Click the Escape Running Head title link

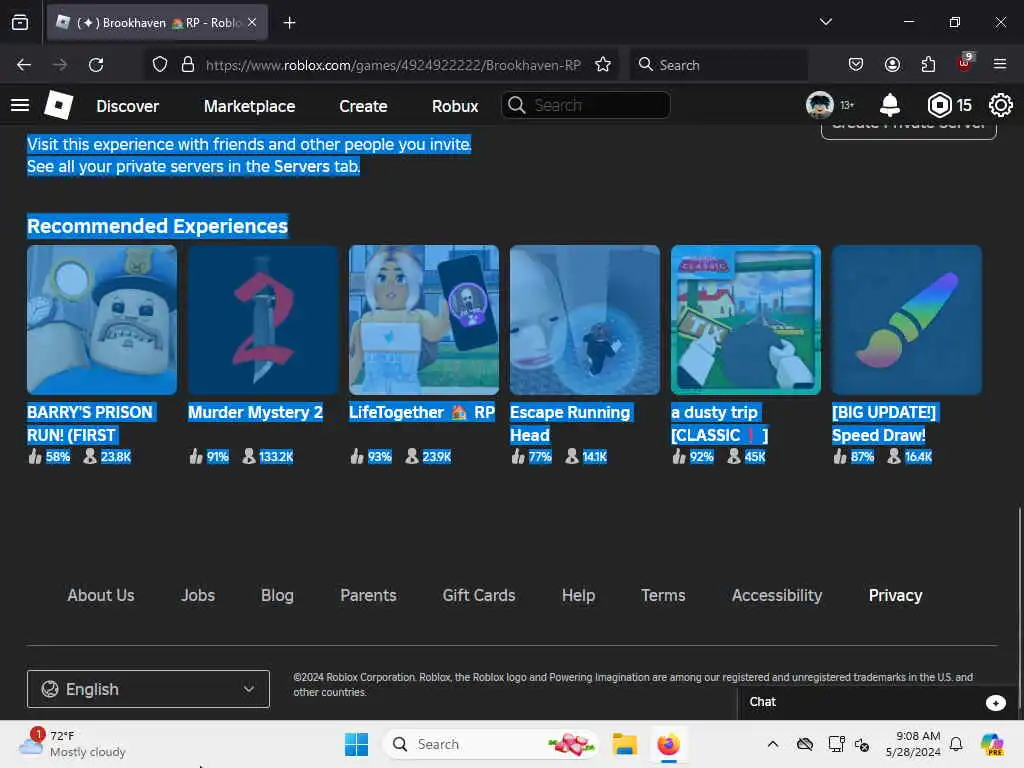(570, 424)
